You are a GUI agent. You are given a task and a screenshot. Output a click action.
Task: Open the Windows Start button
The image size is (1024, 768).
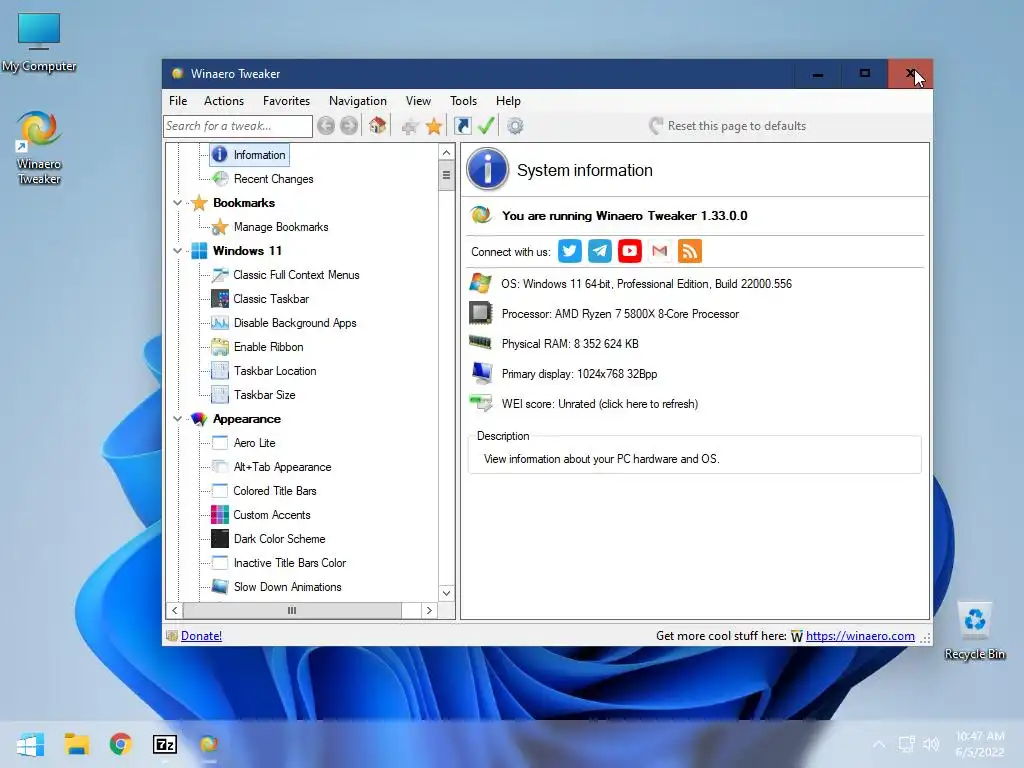pyautogui.click(x=30, y=744)
